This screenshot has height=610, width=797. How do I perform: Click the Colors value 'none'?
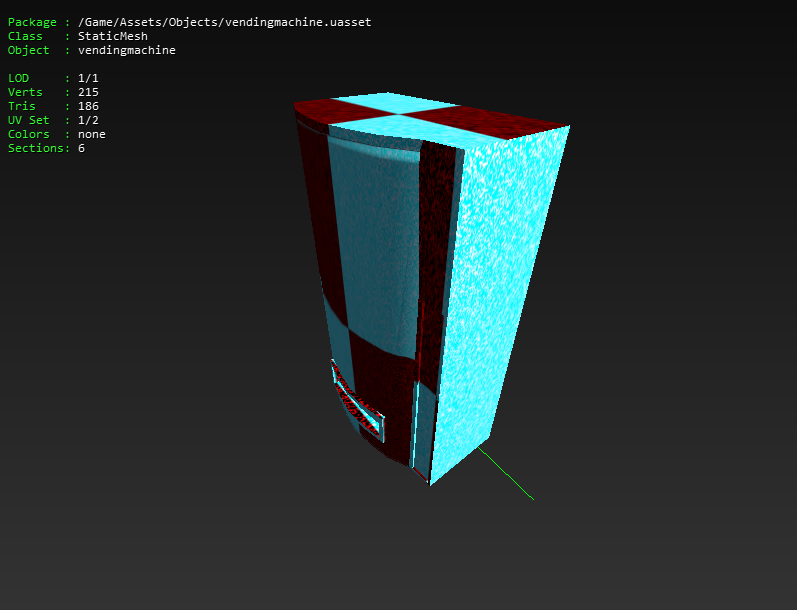91,134
